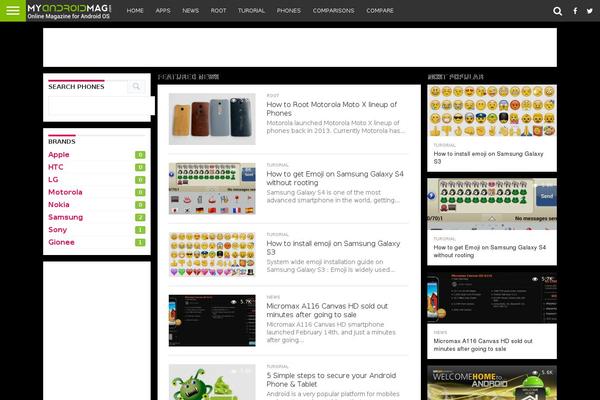
Task: Click the count badge next to Sony
Action: 140,230
